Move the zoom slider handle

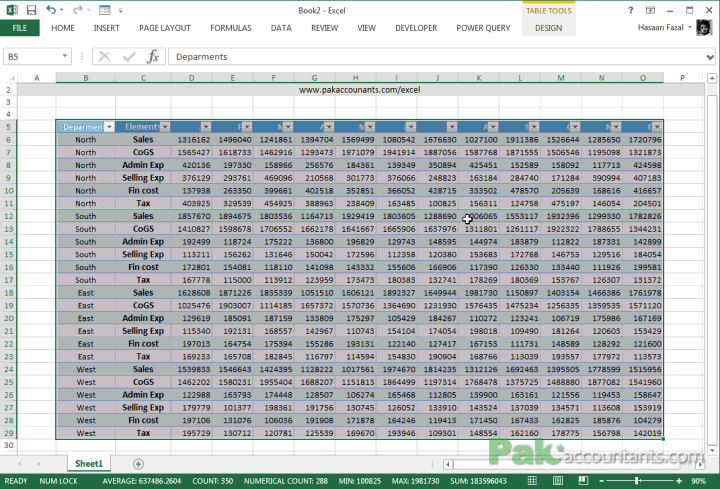(x=637, y=481)
